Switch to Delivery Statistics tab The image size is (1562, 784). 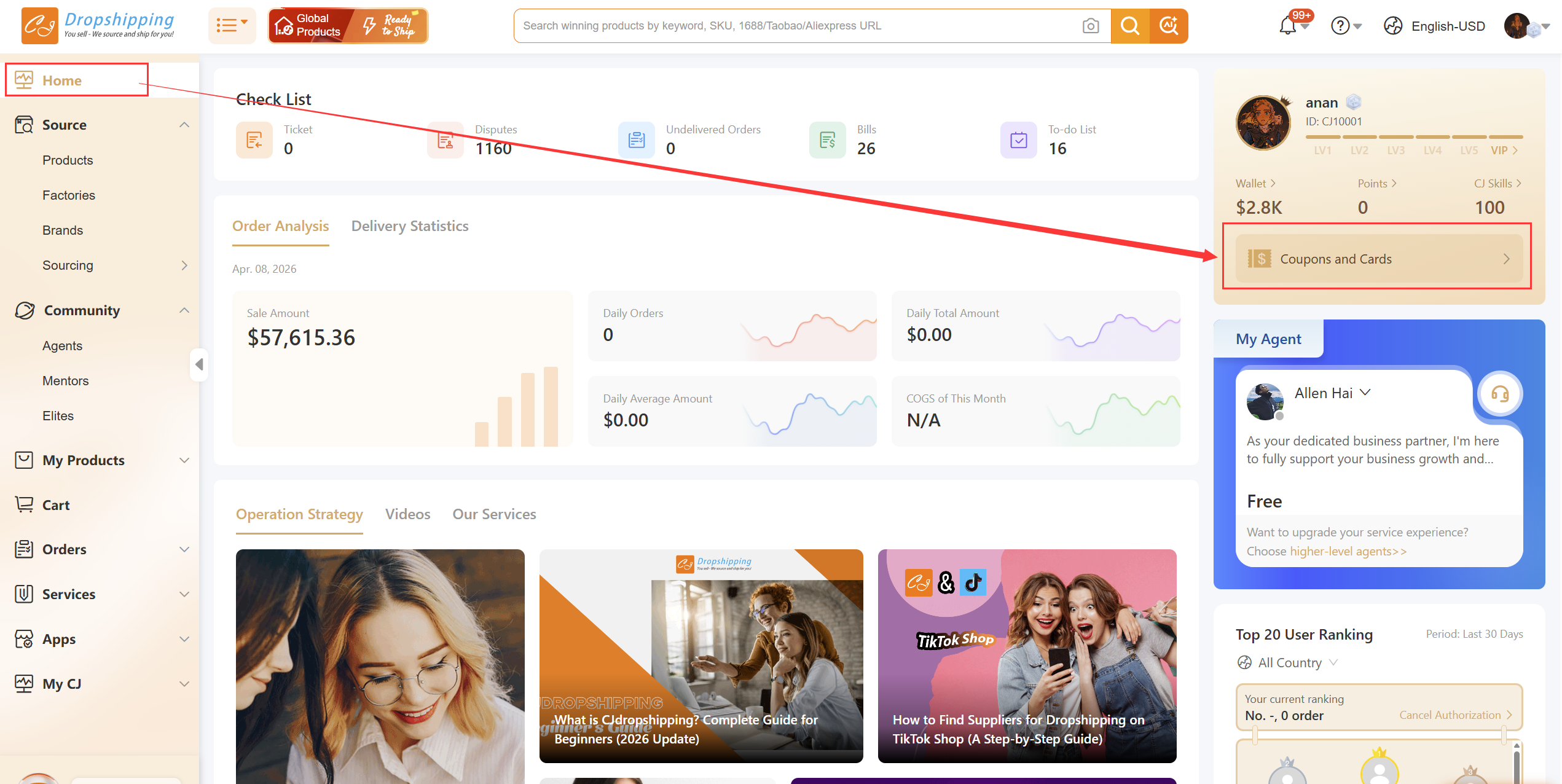[409, 226]
